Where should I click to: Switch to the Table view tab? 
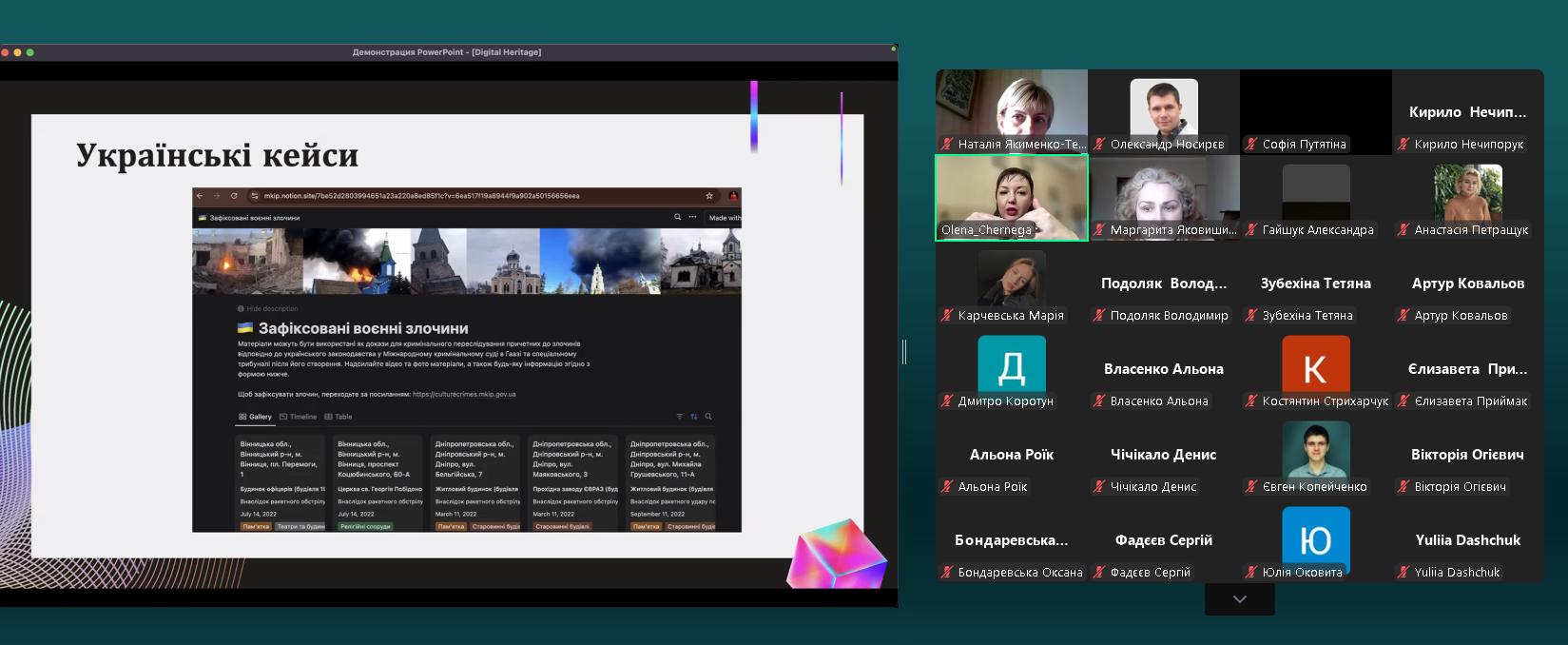pos(339,417)
